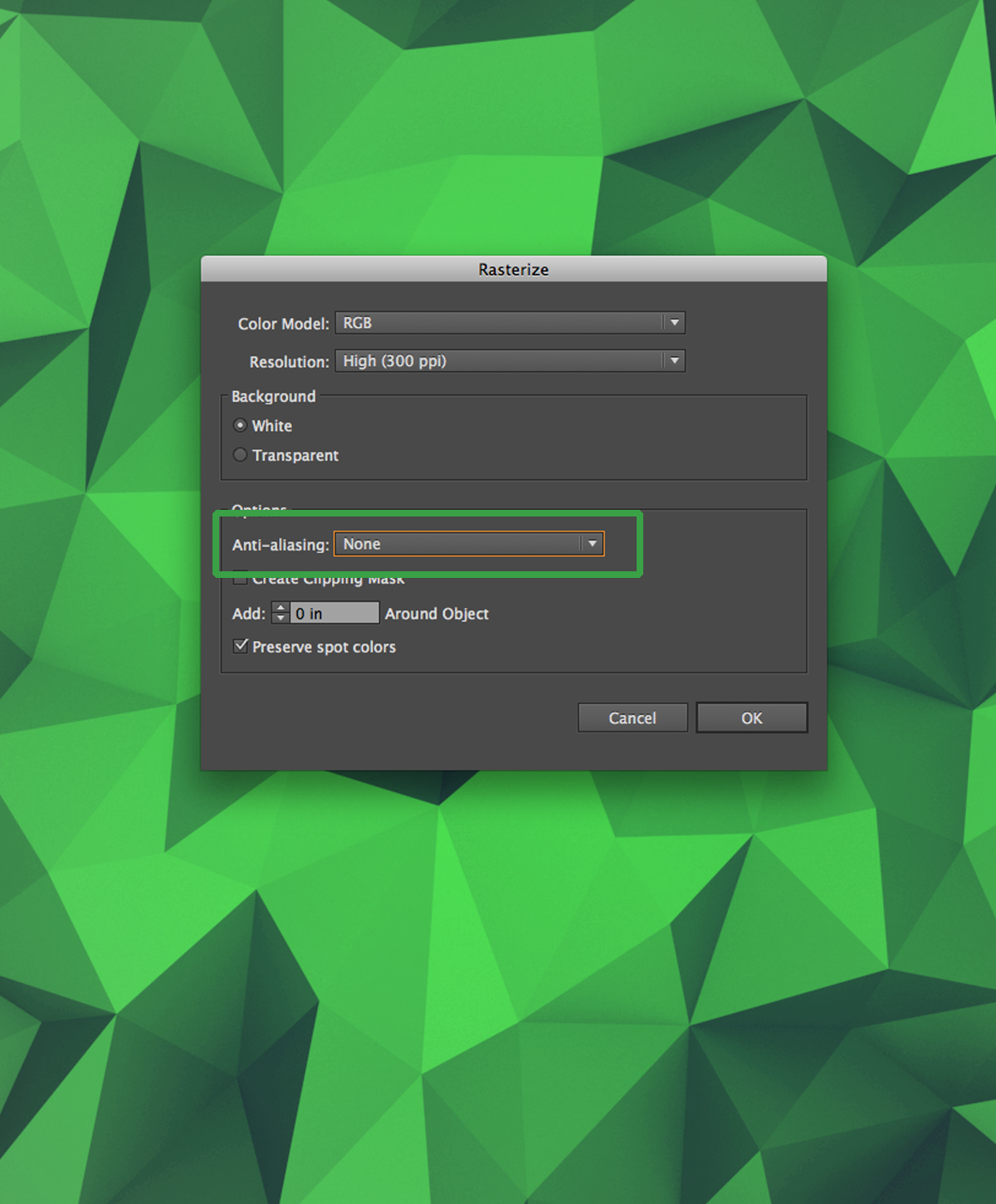The width and height of the screenshot is (996, 1204).
Task: Confirm rasterize settings with OK
Action: 751,718
